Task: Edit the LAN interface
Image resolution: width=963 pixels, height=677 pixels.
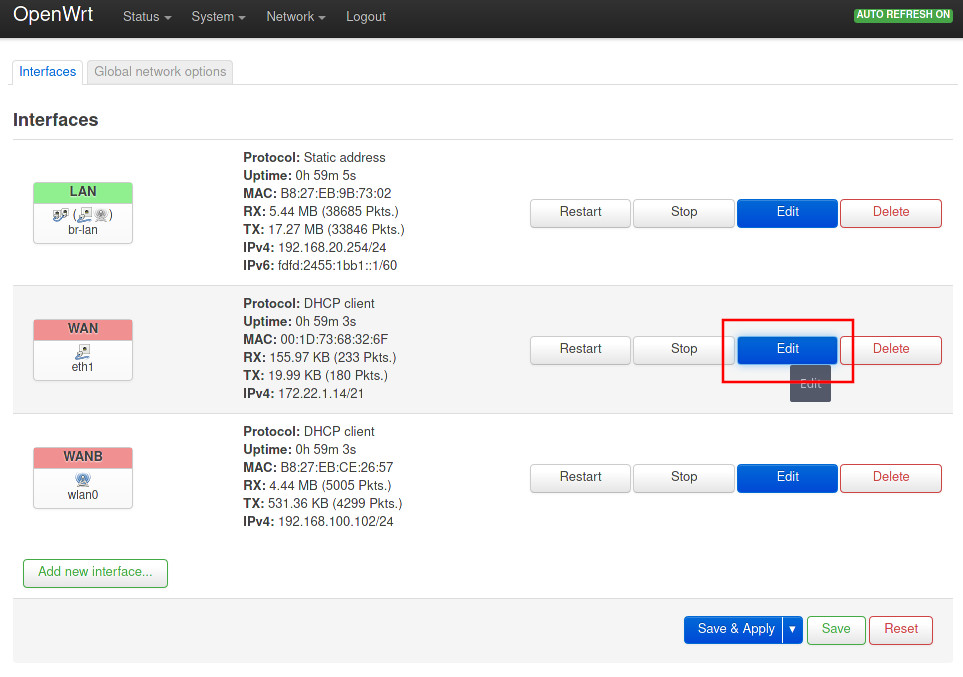Action: point(787,213)
